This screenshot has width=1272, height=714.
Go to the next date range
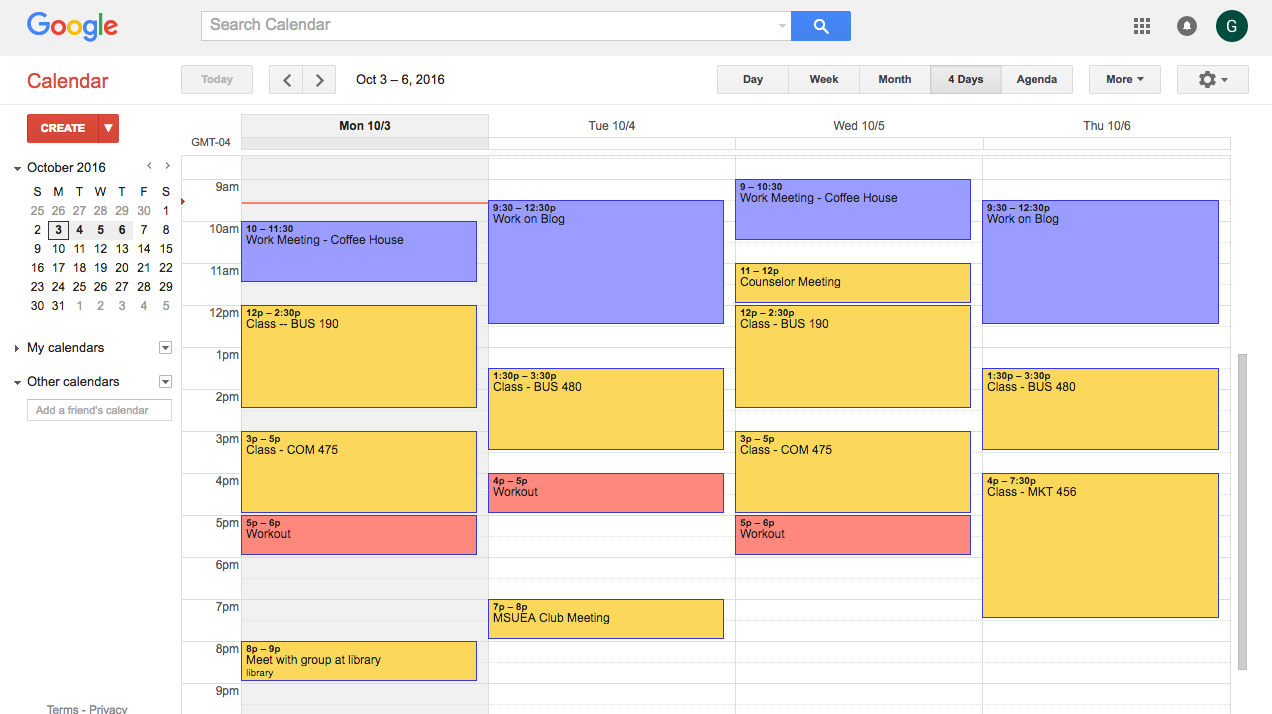[x=319, y=80]
